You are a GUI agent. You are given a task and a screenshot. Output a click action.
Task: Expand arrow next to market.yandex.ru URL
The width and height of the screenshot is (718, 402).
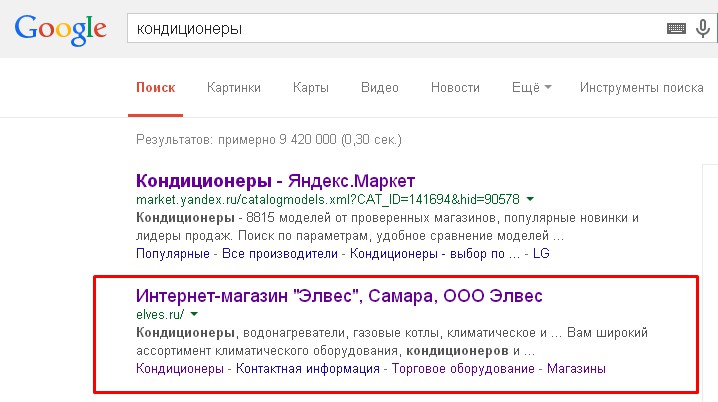[x=530, y=199]
